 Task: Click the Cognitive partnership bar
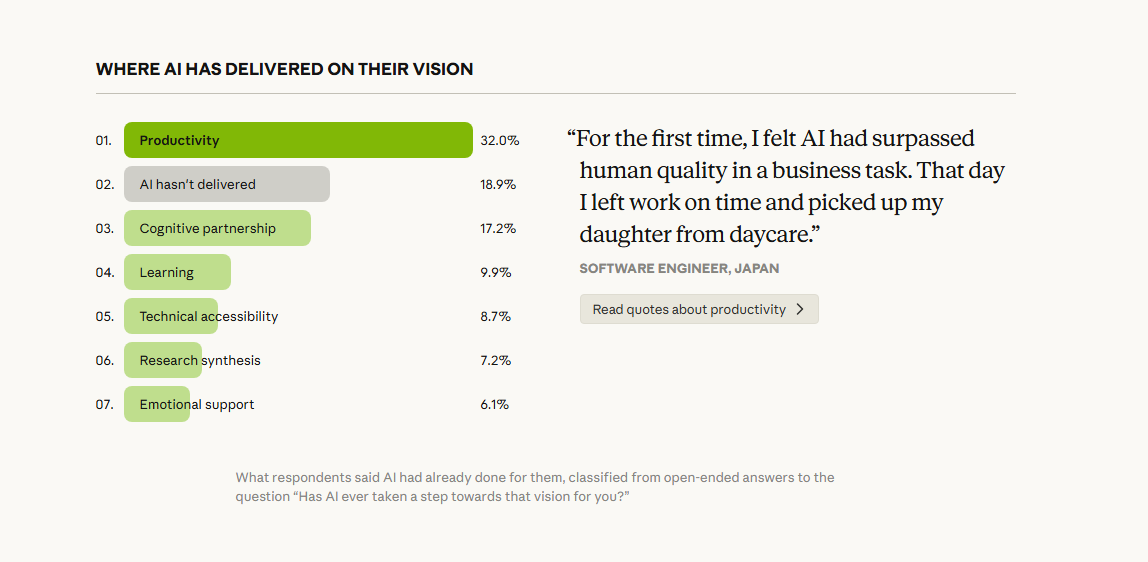(217, 228)
